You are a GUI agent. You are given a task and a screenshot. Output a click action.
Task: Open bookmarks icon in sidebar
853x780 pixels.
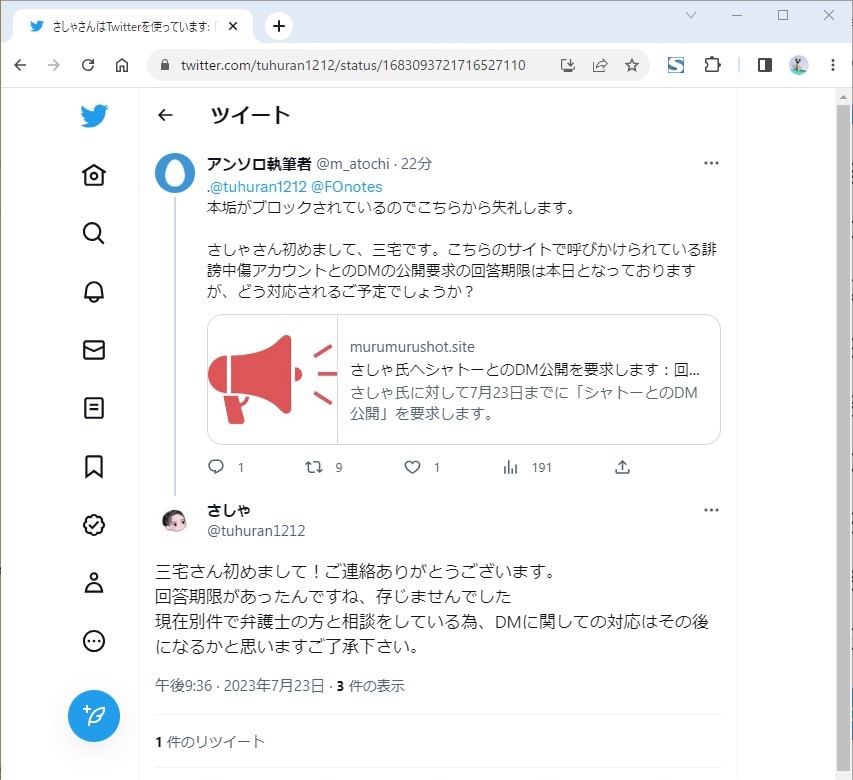[94, 466]
